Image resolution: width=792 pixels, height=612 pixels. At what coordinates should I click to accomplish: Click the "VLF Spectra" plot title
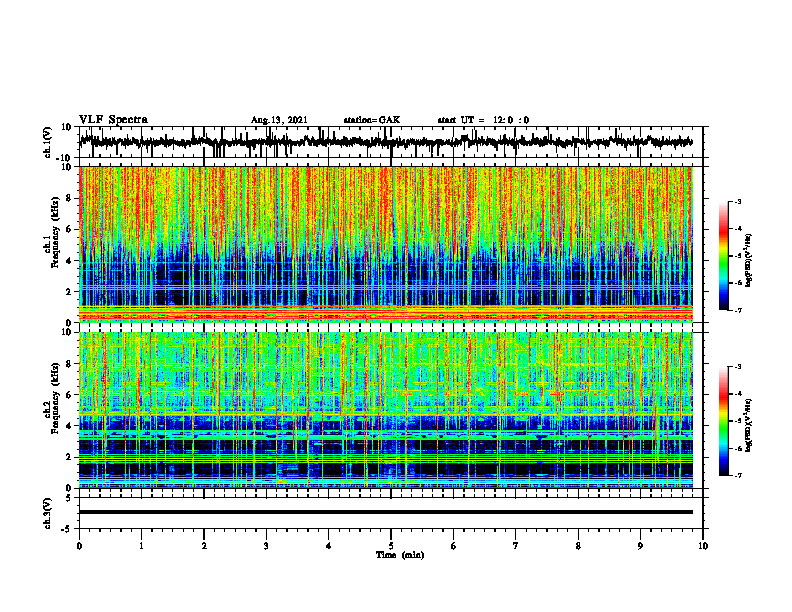(x=113, y=120)
